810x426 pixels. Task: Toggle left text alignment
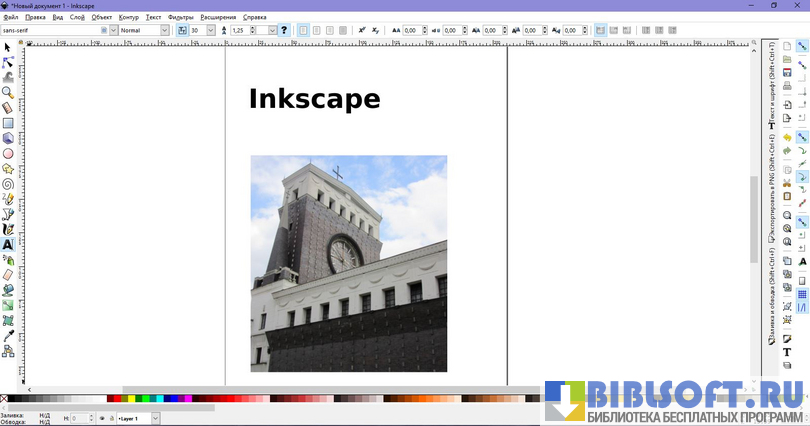304,31
